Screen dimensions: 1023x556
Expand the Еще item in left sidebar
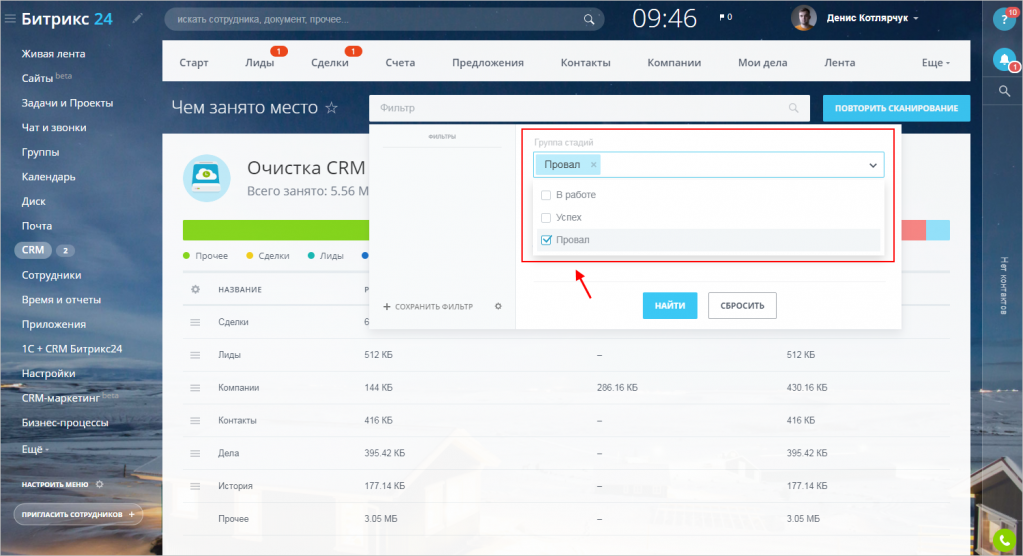point(35,449)
